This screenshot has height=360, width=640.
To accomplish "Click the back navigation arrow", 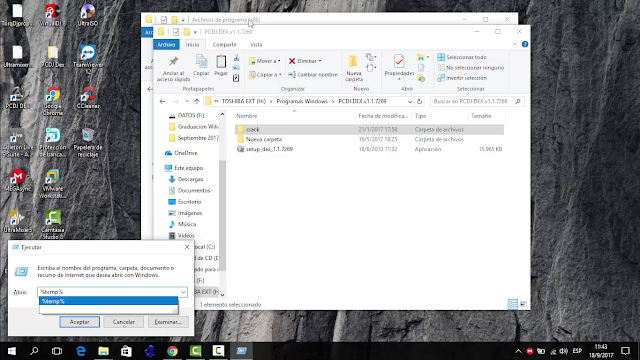I will (162, 101).
